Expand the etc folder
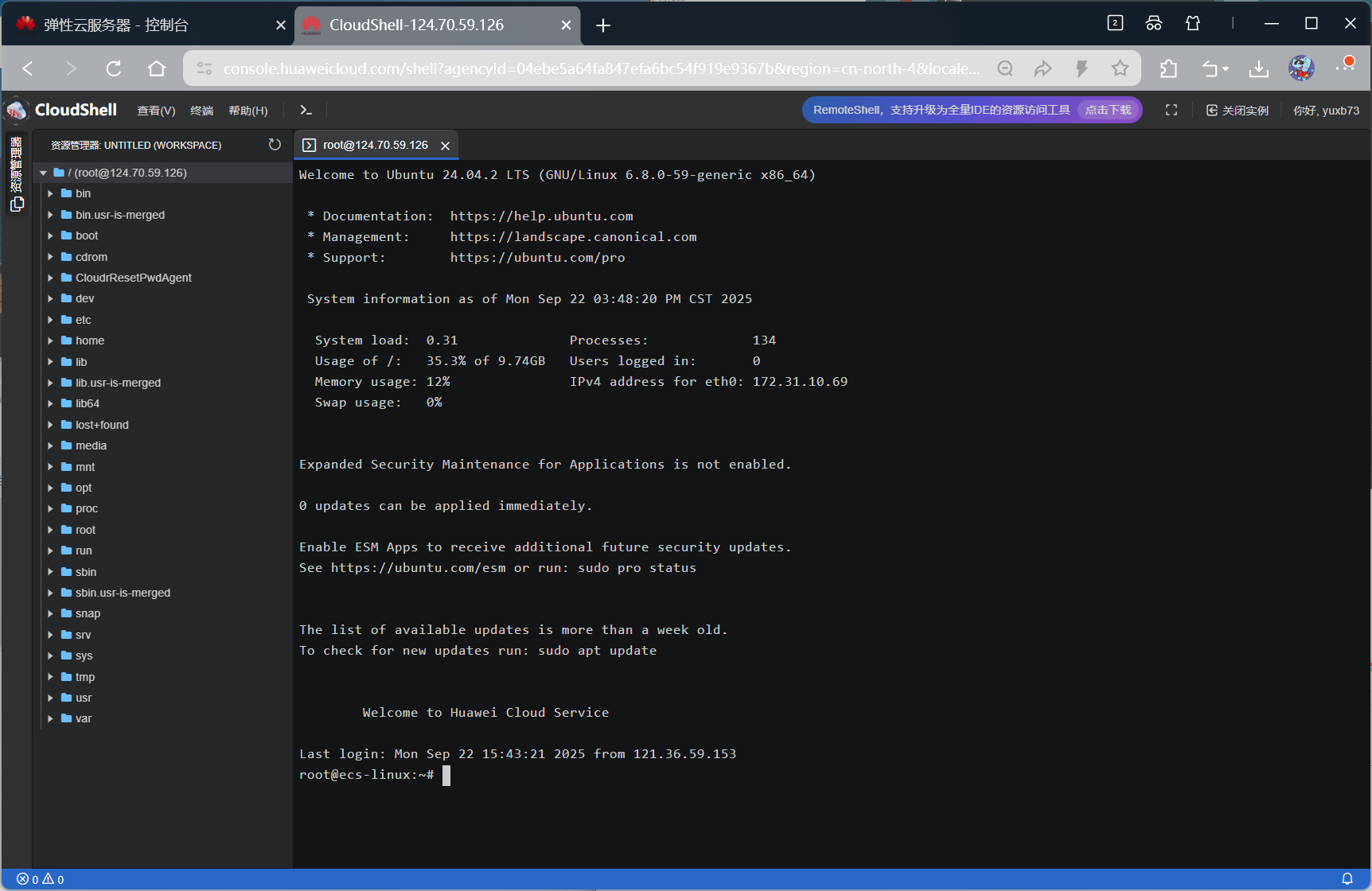The image size is (1372, 891). click(50, 320)
